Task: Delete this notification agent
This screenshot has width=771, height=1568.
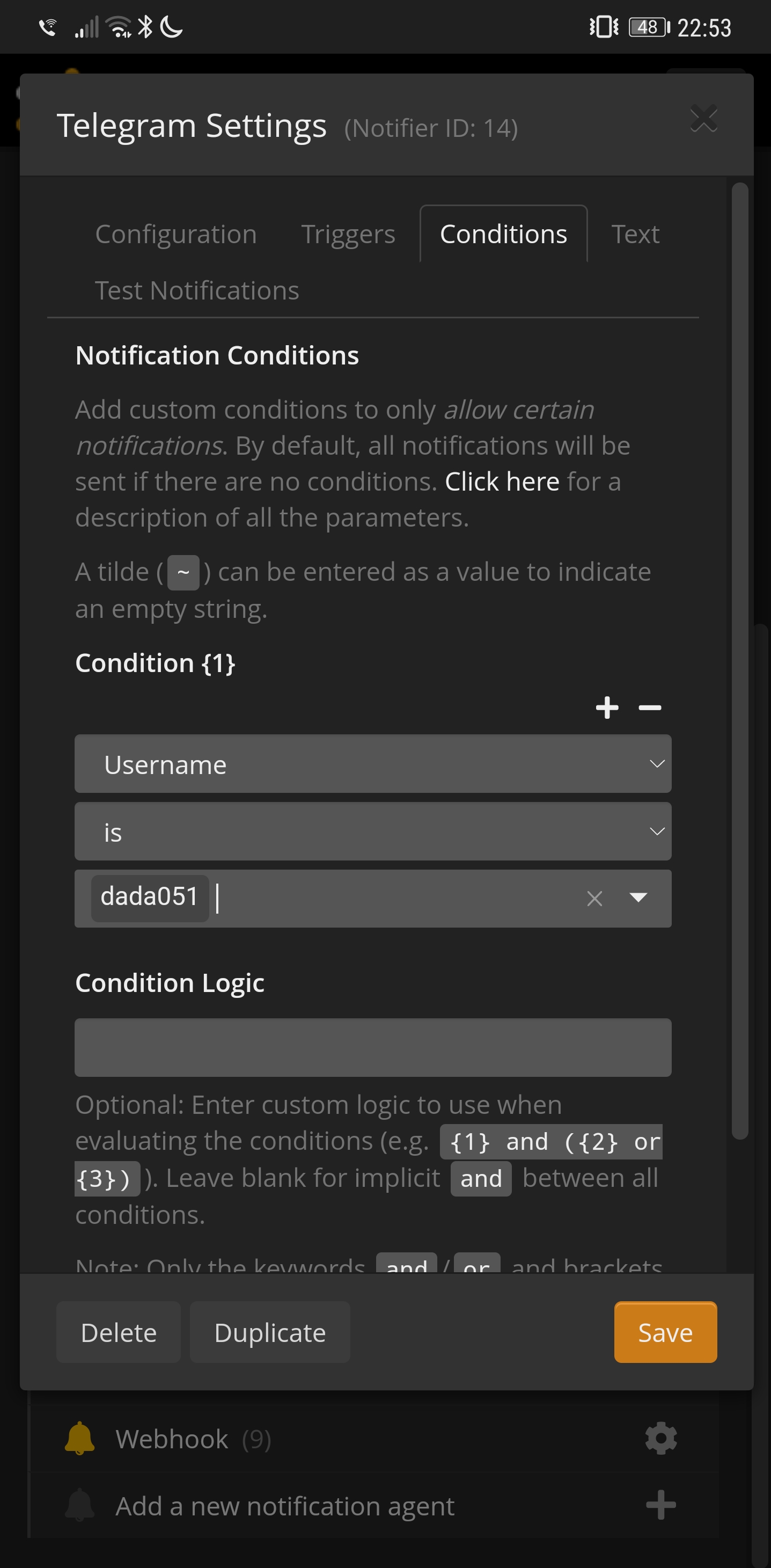Action: point(119,1332)
